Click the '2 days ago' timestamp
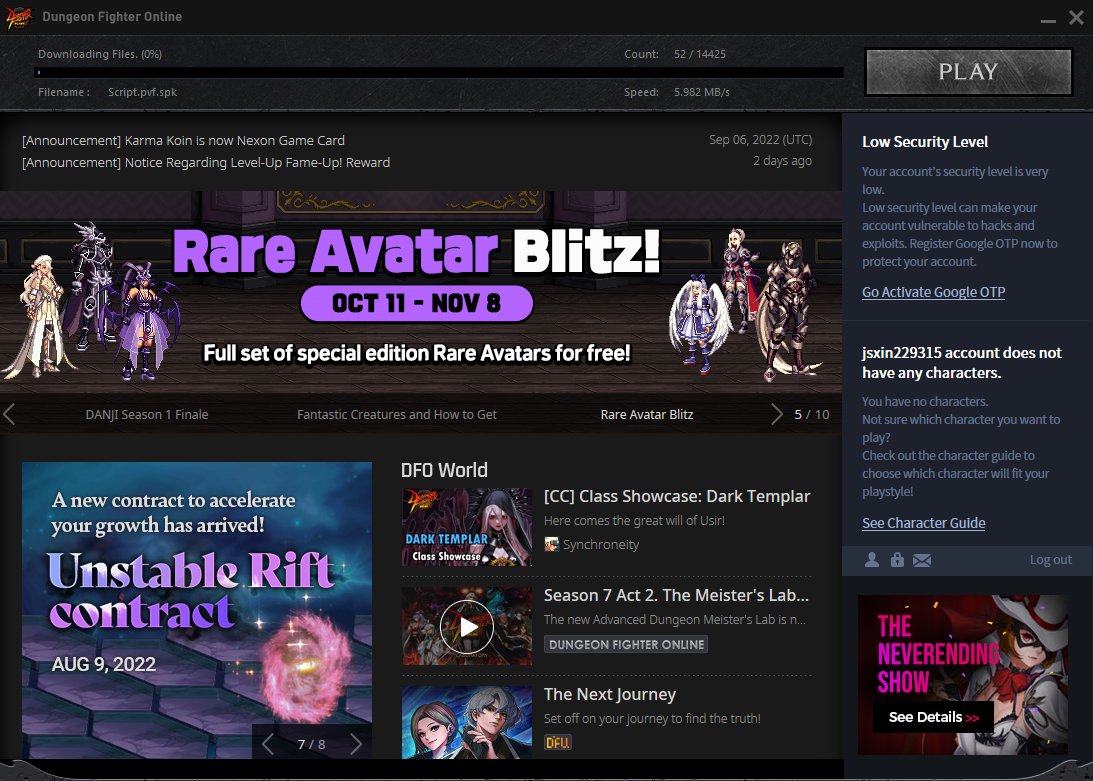 point(782,160)
